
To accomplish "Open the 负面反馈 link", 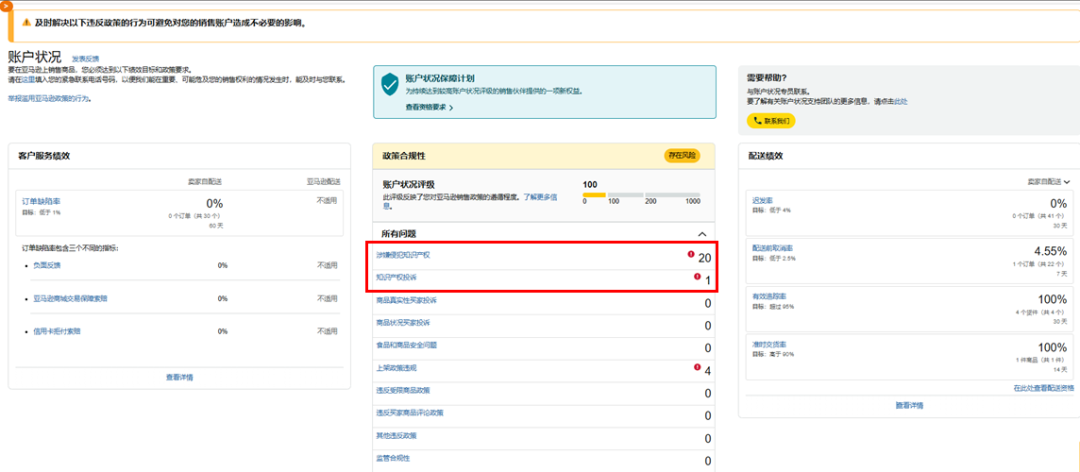I will click(x=46, y=265).
